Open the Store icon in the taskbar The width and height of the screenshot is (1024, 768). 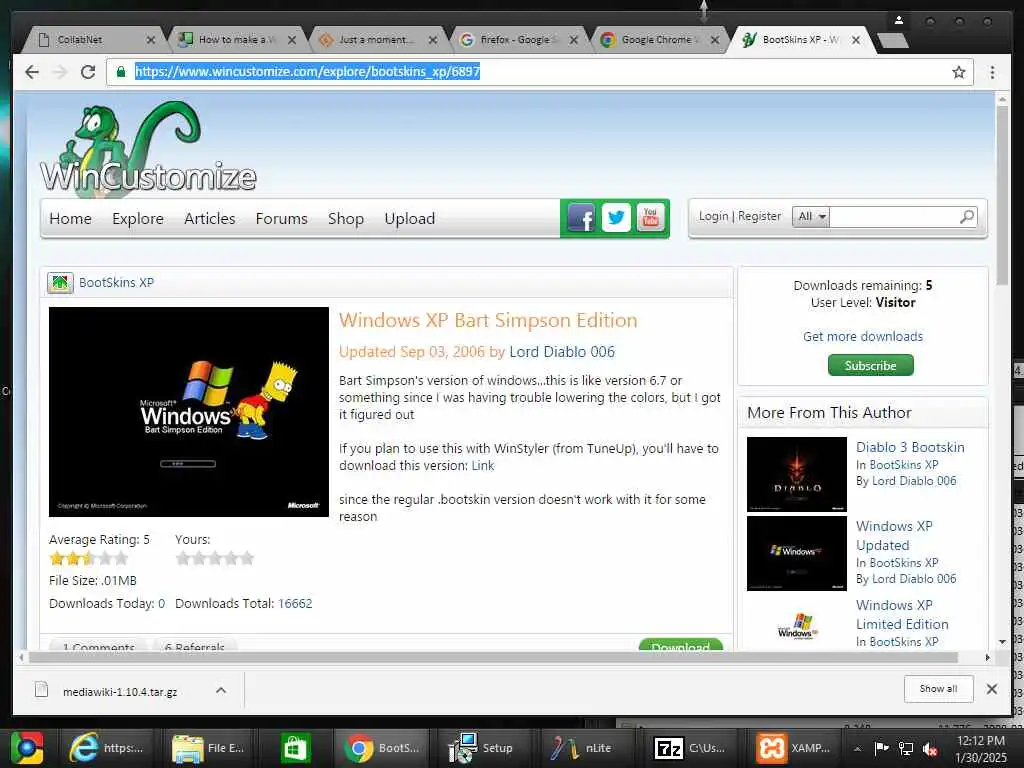[295, 748]
